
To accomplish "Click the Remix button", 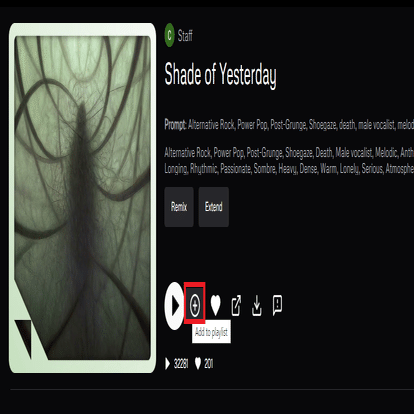I will [x=179, y=207].
